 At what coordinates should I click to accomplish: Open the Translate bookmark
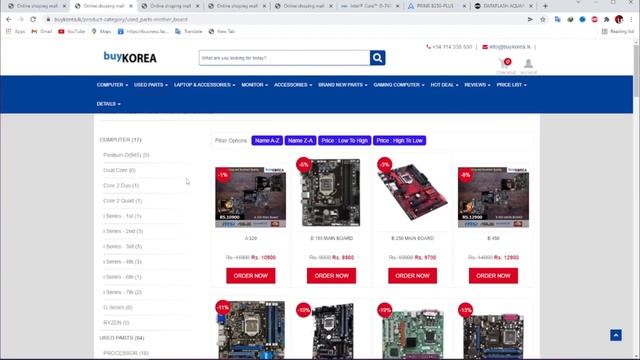click(189, 31)
